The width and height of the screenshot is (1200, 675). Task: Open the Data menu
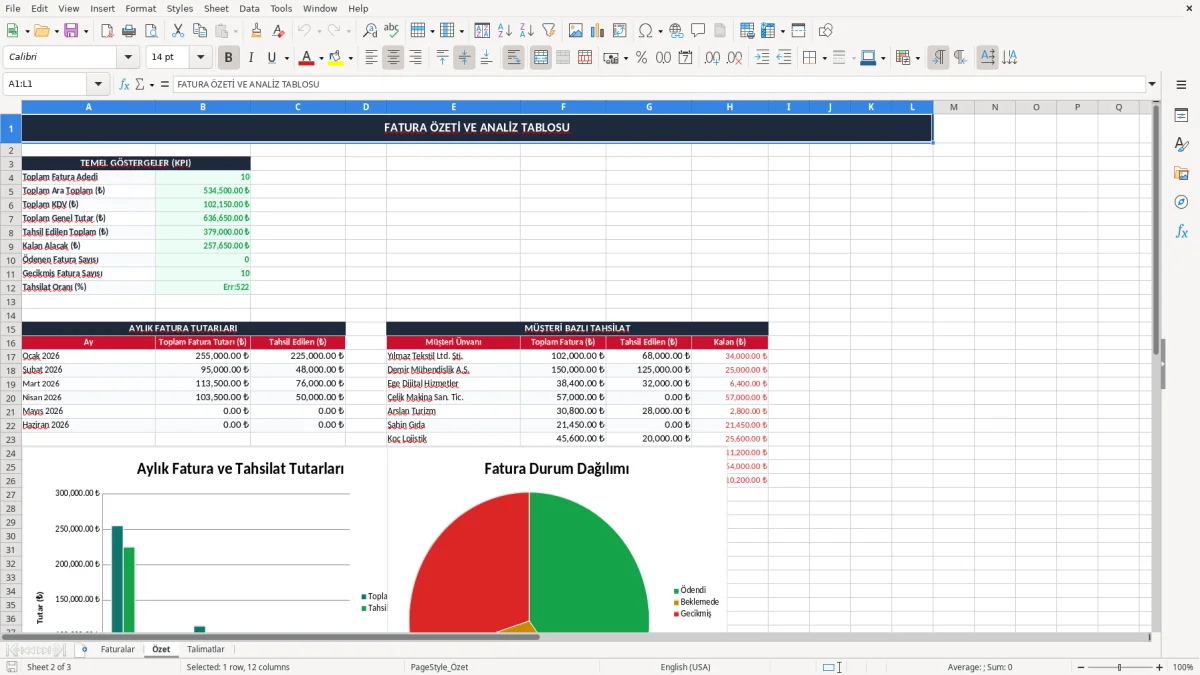click(249, 8)
